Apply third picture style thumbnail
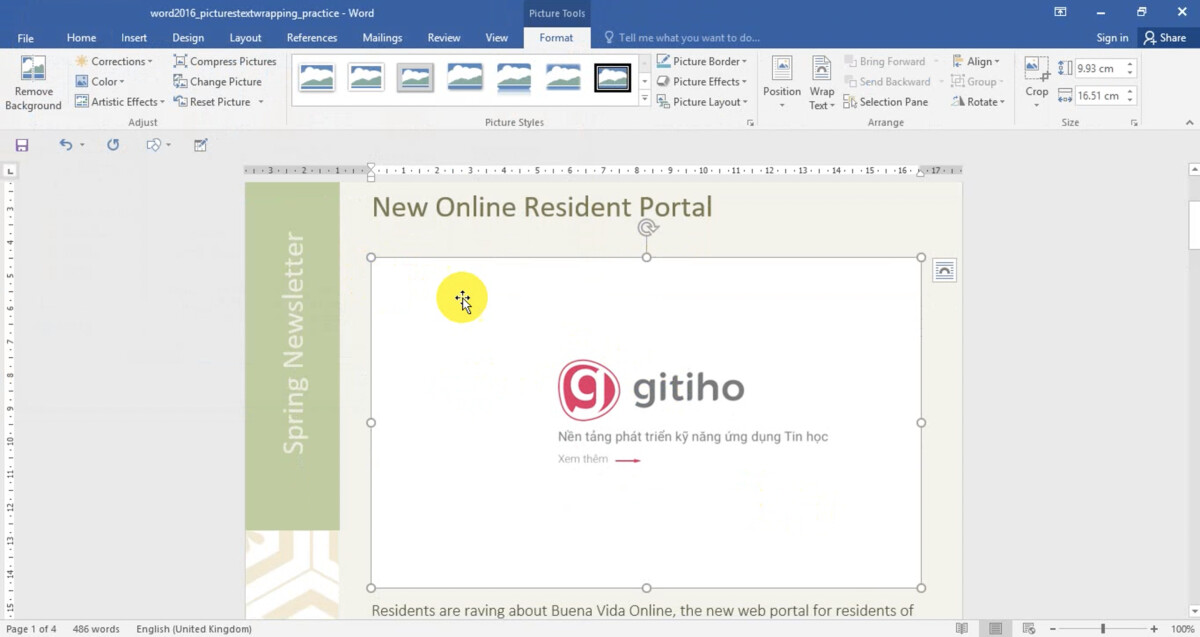This screenshot has width=1200, height=637. (415, 77)
